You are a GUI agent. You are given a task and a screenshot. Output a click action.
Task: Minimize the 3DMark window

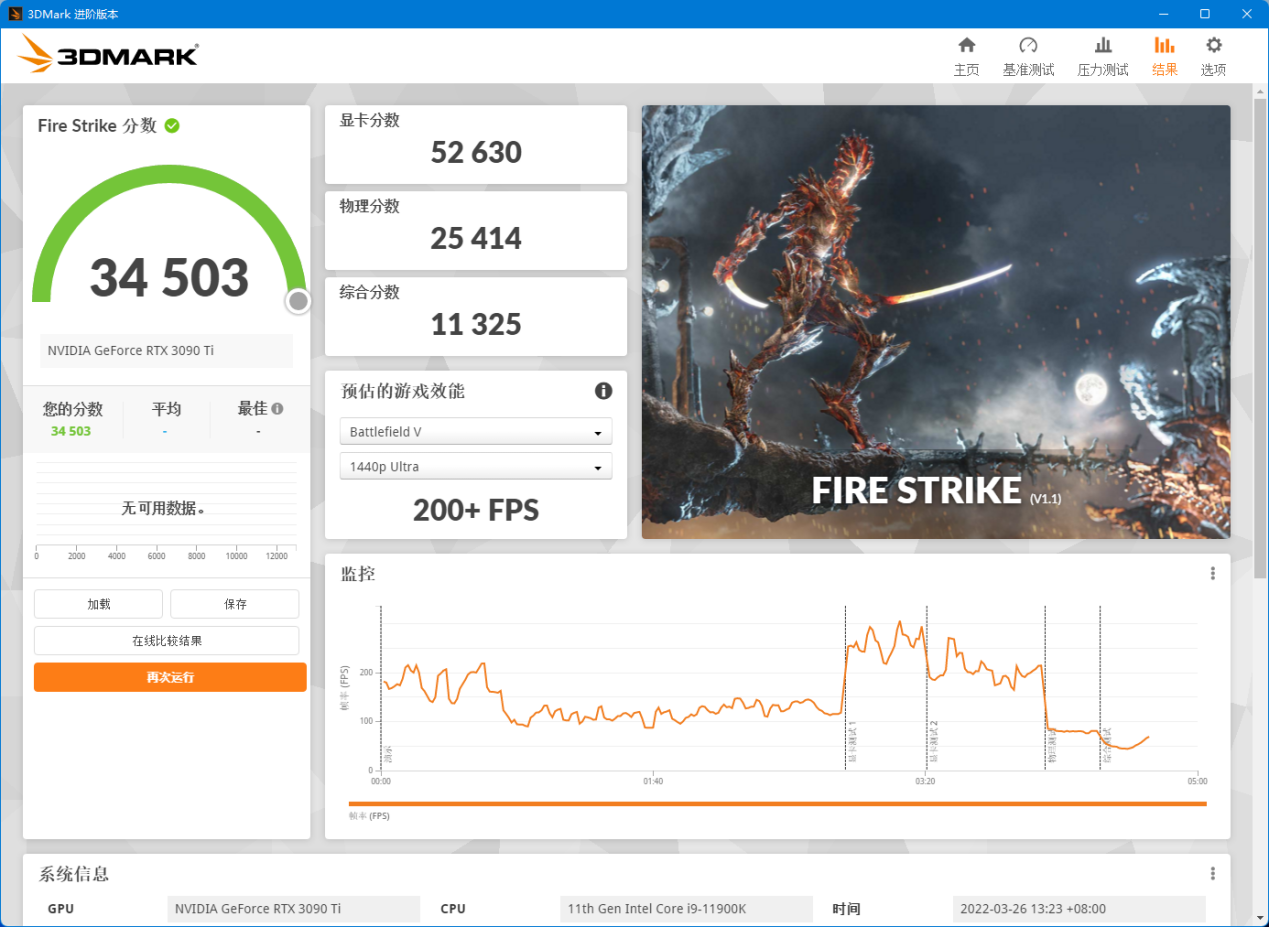[1164, 13]
